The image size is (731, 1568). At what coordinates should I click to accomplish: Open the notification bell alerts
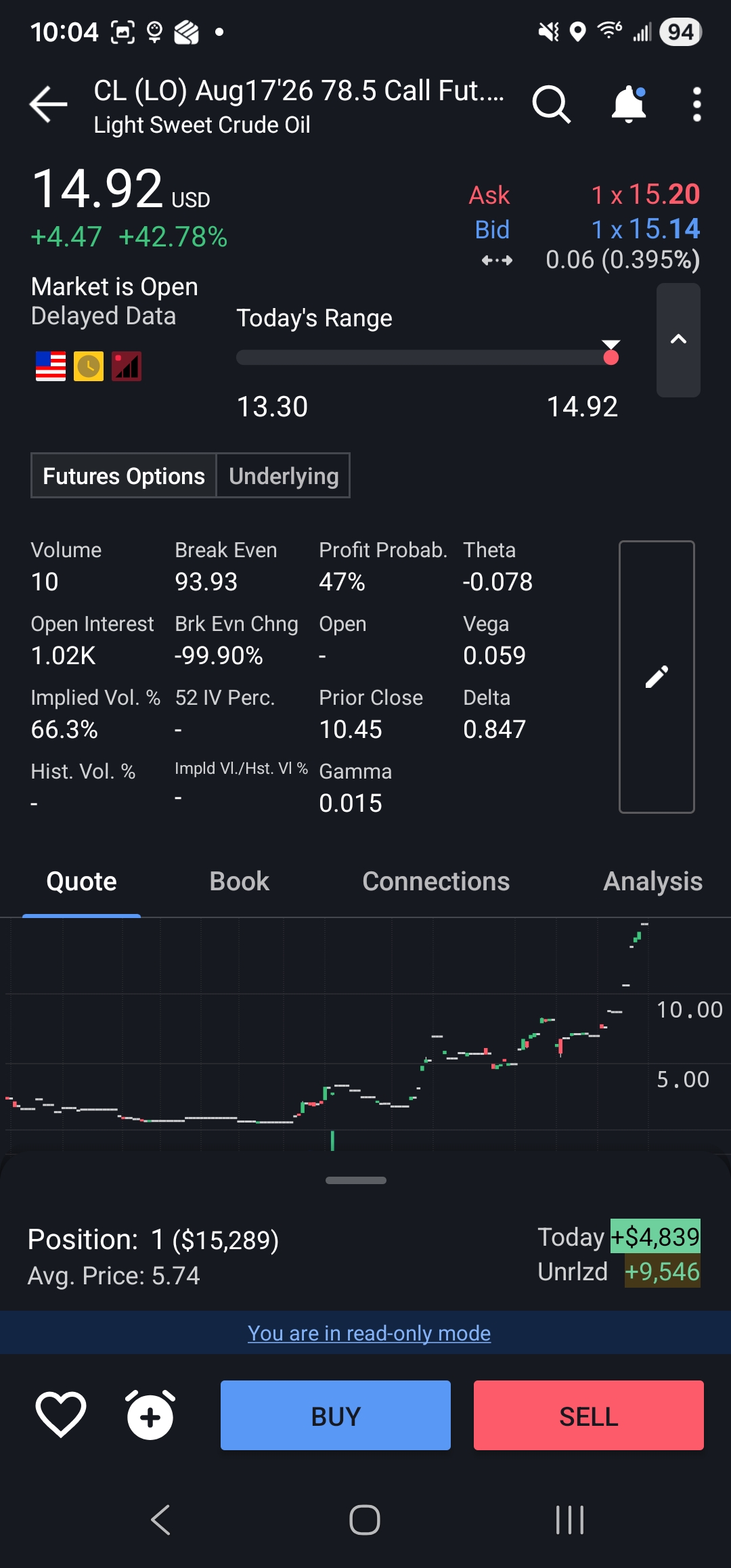click(x=629, y=104)
